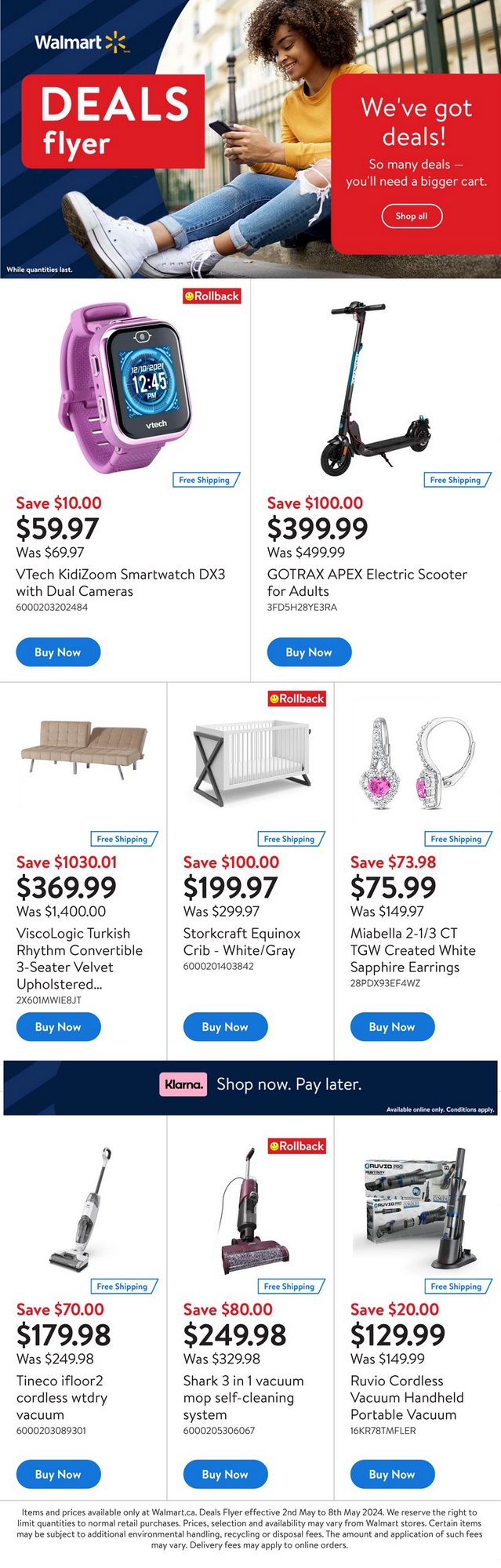
Task: Click Free Shipping tag on Tineco vacuum
Action: 123,1287
